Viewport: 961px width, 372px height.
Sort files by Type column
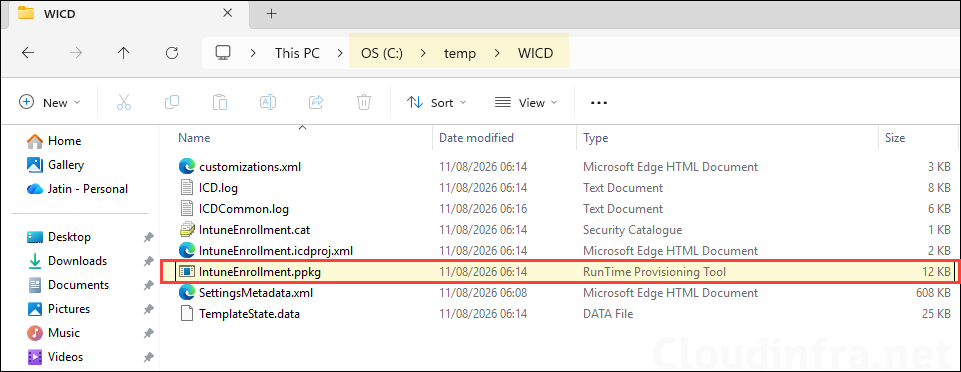(x=595, y=138)
